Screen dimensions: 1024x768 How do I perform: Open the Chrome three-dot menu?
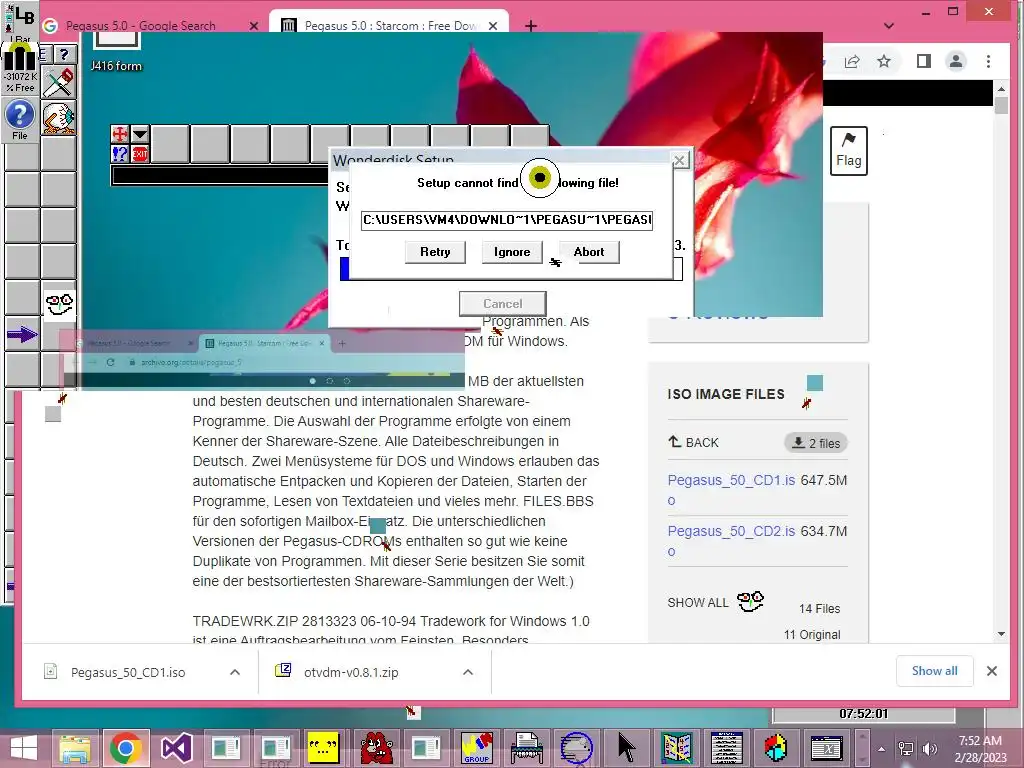click(x=988, y=61)
